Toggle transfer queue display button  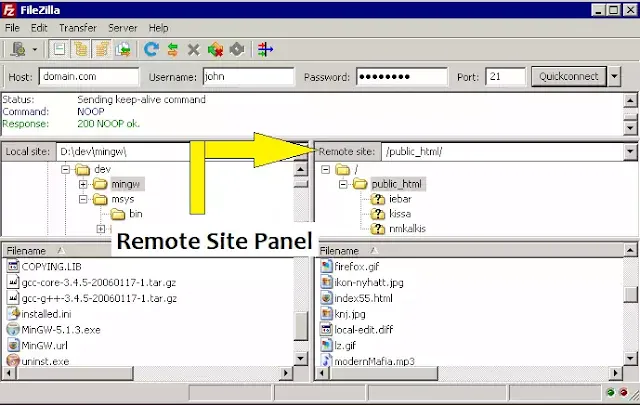(123, 49)
